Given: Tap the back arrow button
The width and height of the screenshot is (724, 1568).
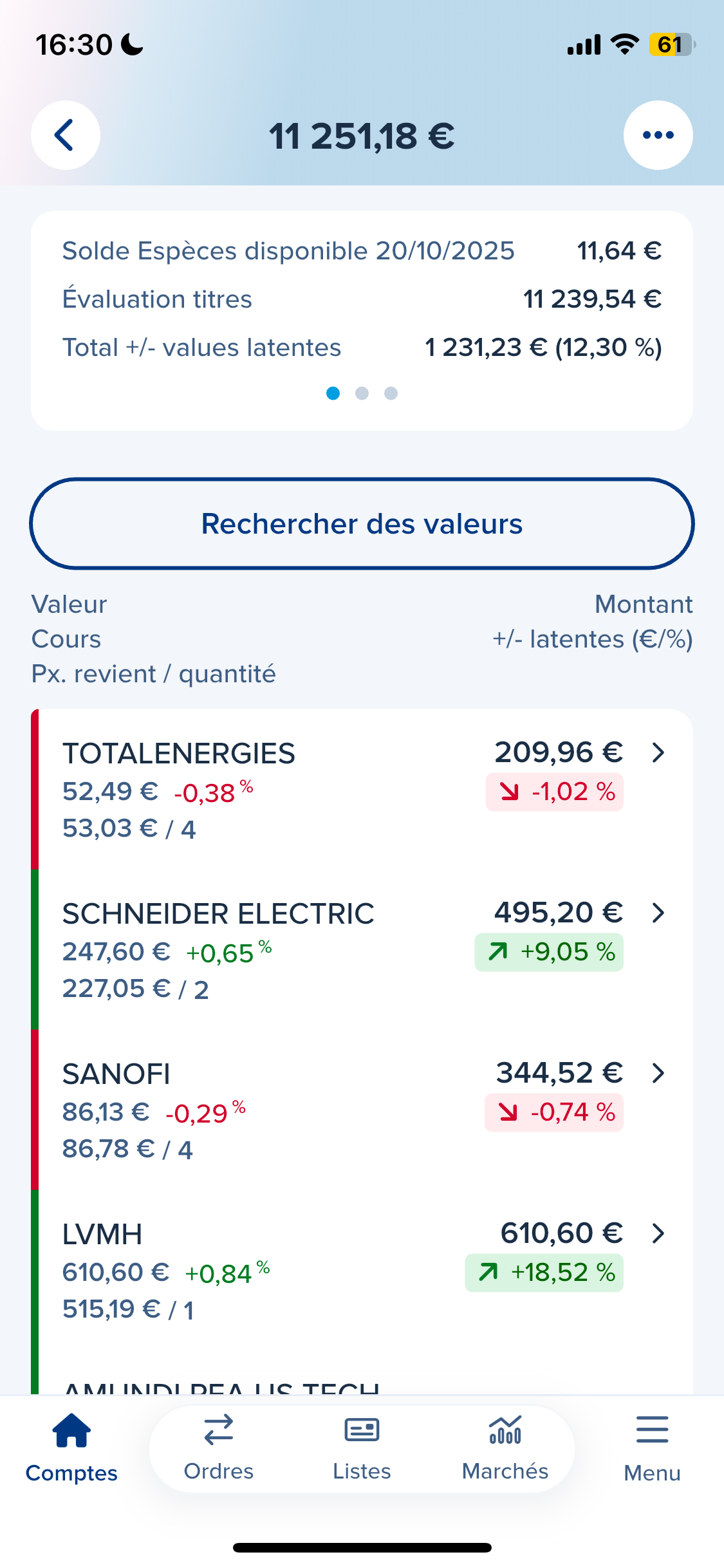Looking at the screenshot, I should tap(65, 135).
